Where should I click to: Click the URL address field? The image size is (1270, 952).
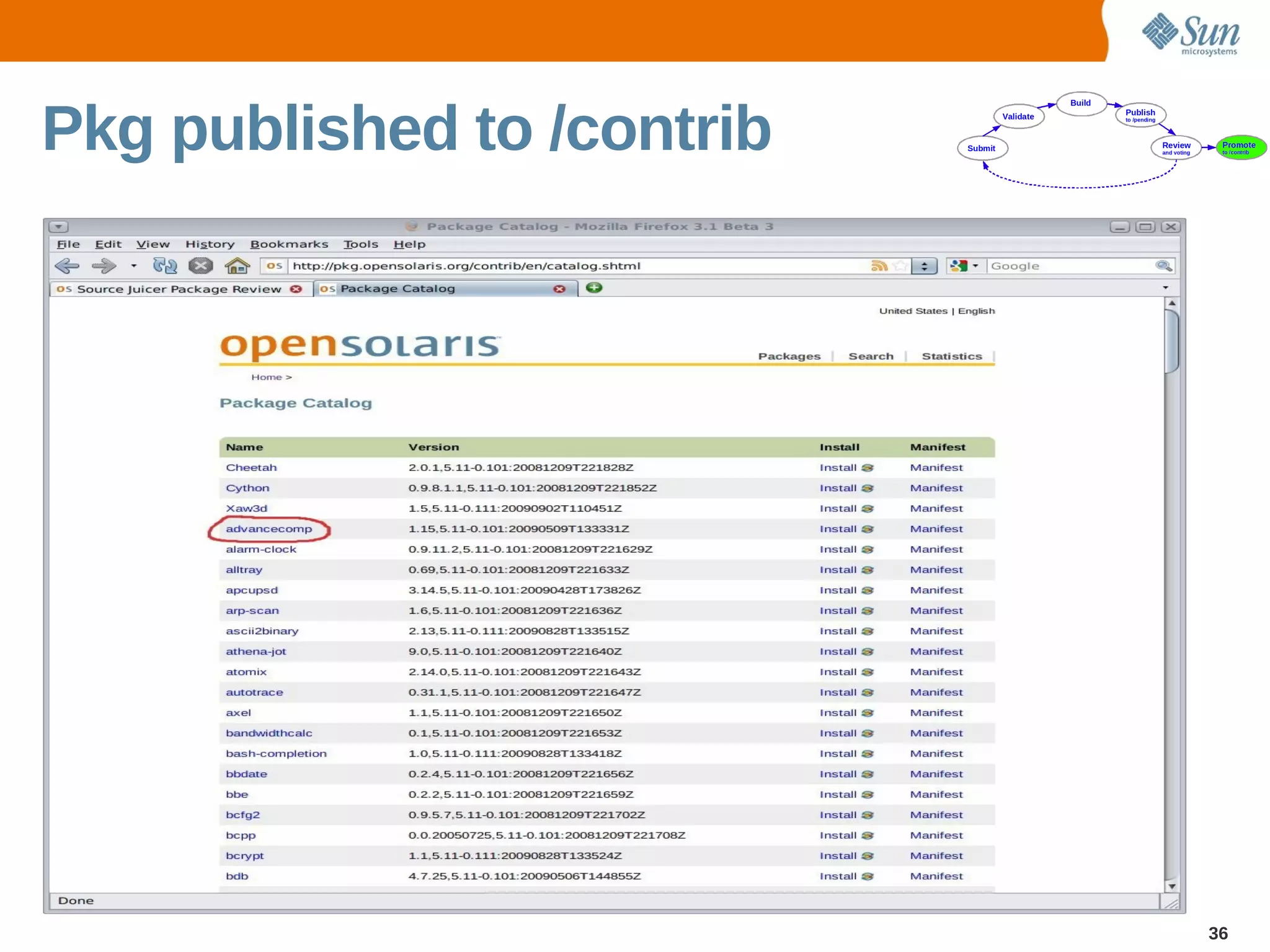[x=579, y=266]
